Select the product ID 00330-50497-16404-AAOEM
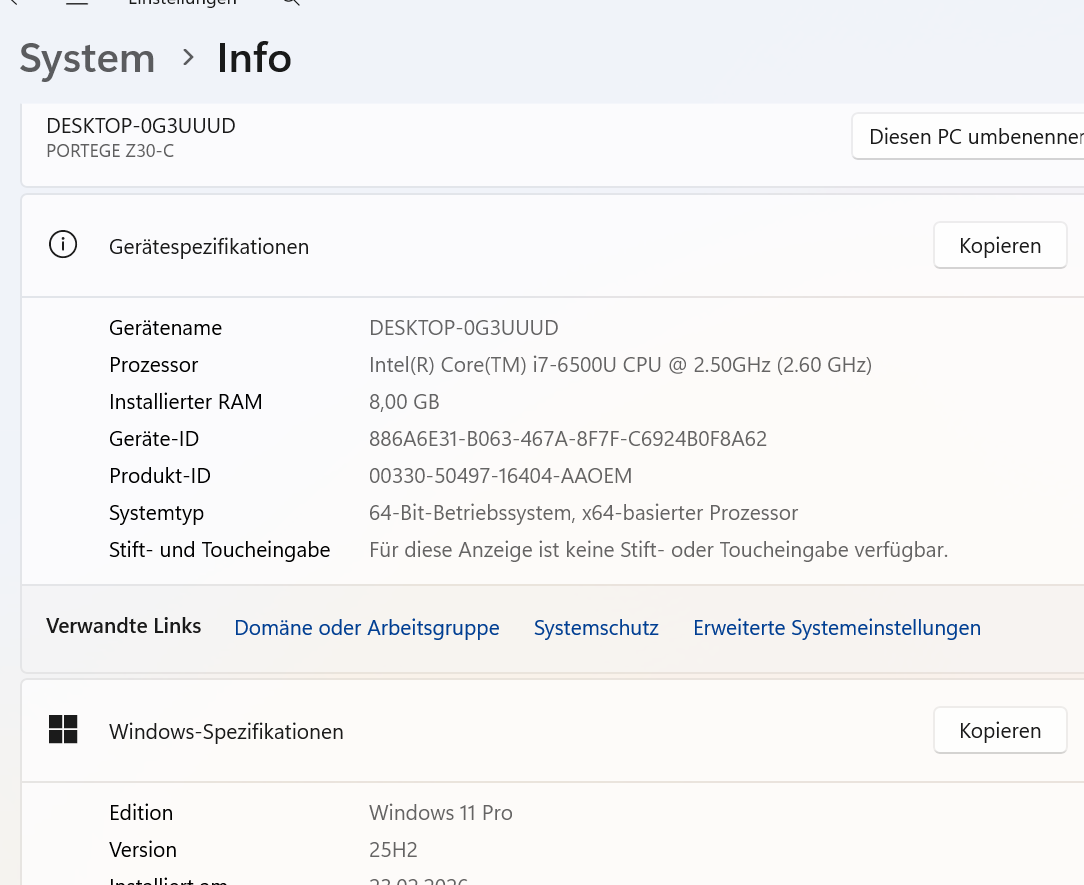 (x=501, y=476)
